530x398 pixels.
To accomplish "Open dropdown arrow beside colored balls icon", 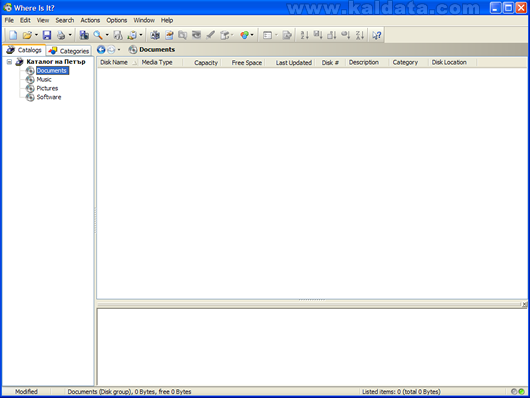I will pyautogui.click(x=252, y=35).
